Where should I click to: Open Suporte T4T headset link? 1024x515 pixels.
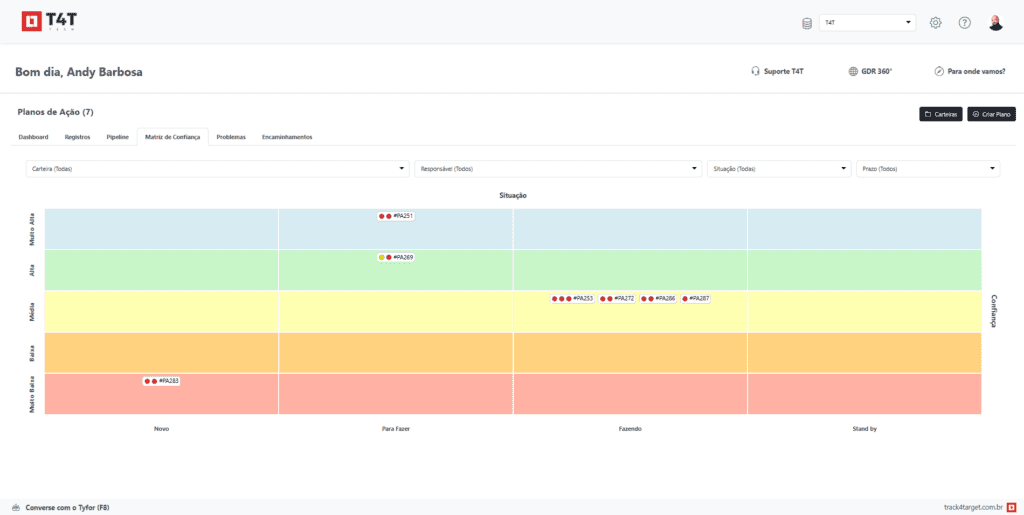coord(777,72)
